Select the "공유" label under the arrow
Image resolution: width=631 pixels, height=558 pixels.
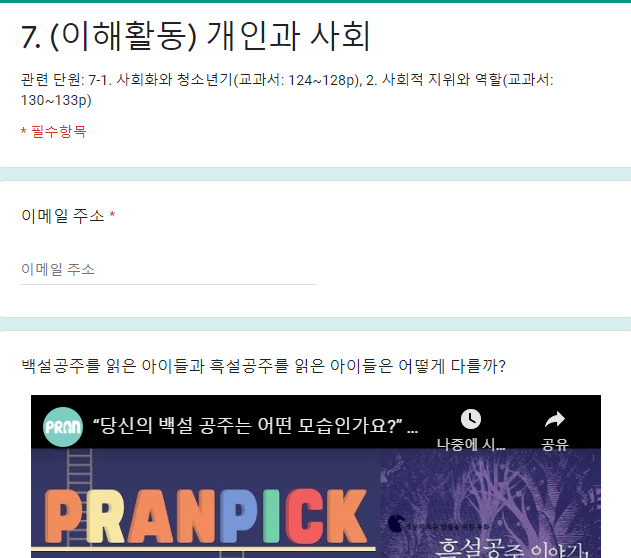[555, 444]
